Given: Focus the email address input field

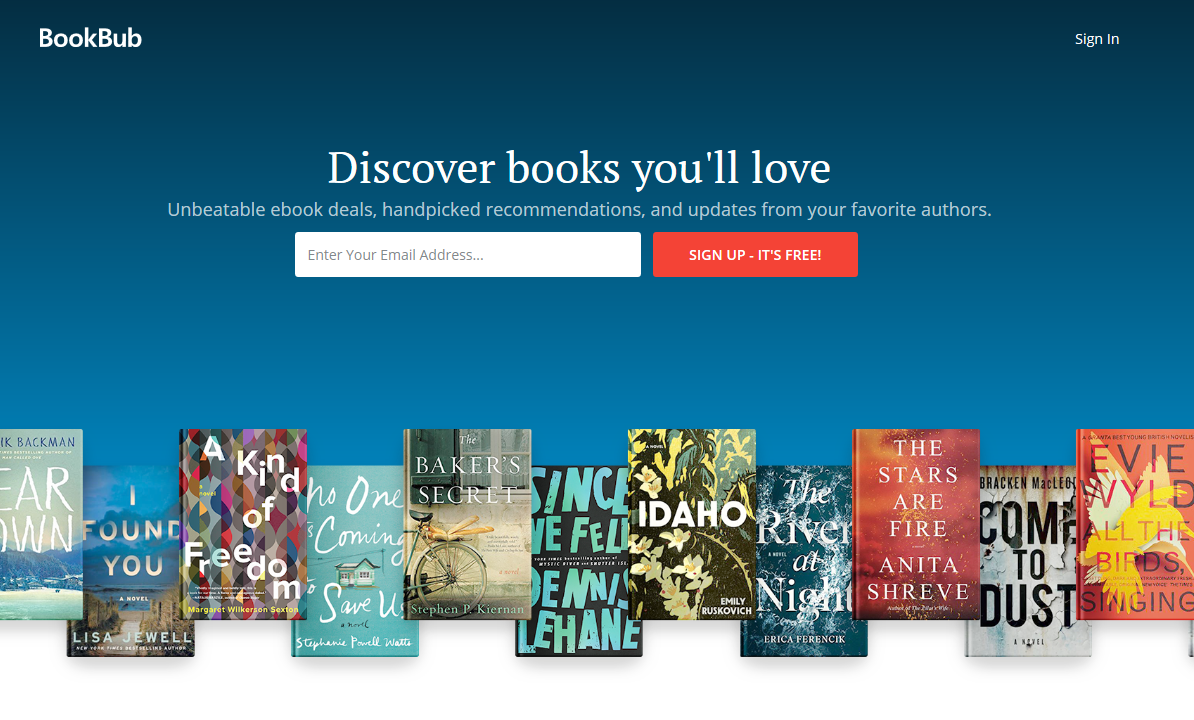Looking at the screenshot, I should [468, 254].
